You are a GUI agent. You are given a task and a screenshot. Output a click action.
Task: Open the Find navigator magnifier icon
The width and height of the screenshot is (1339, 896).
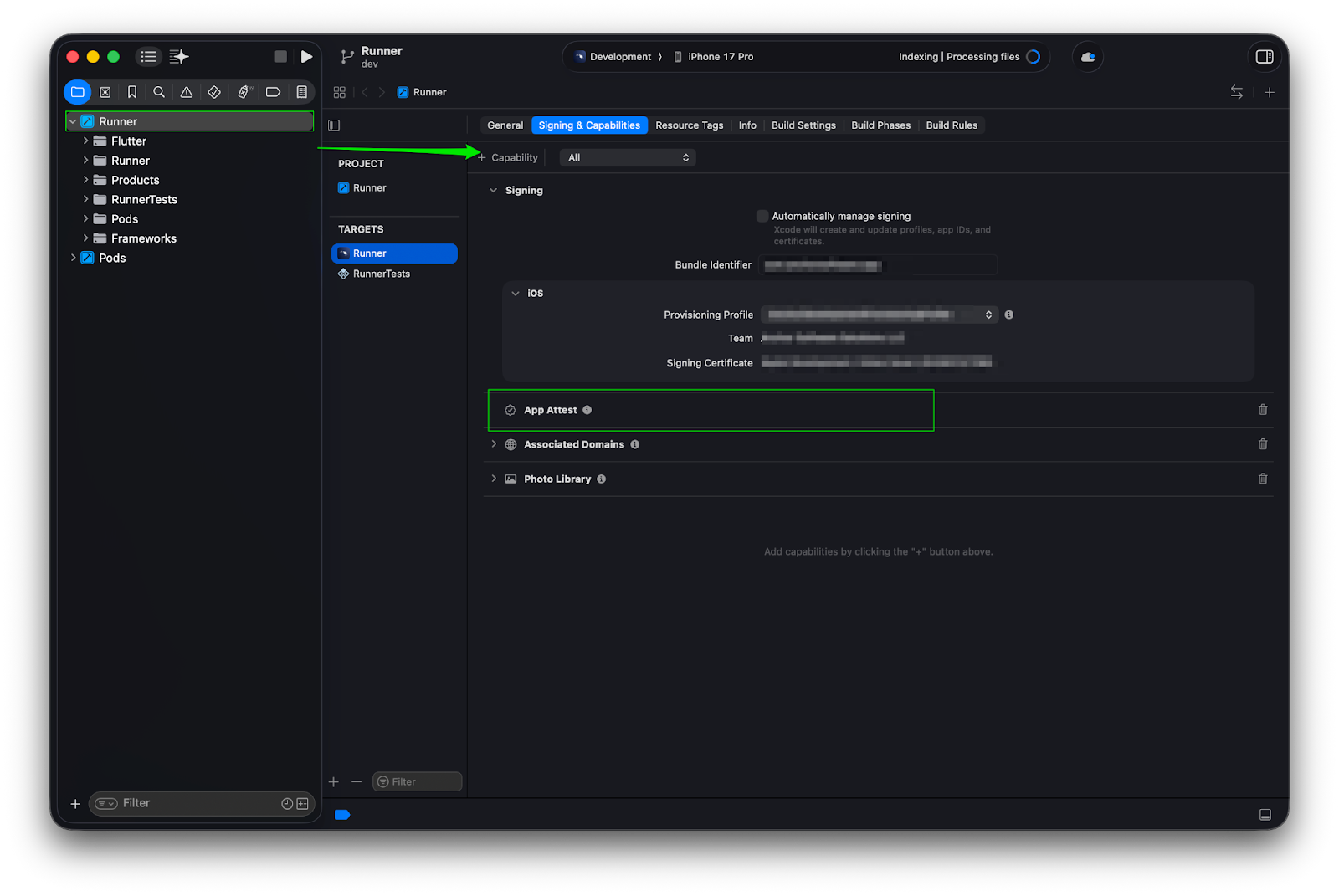(x=159, y=92)
